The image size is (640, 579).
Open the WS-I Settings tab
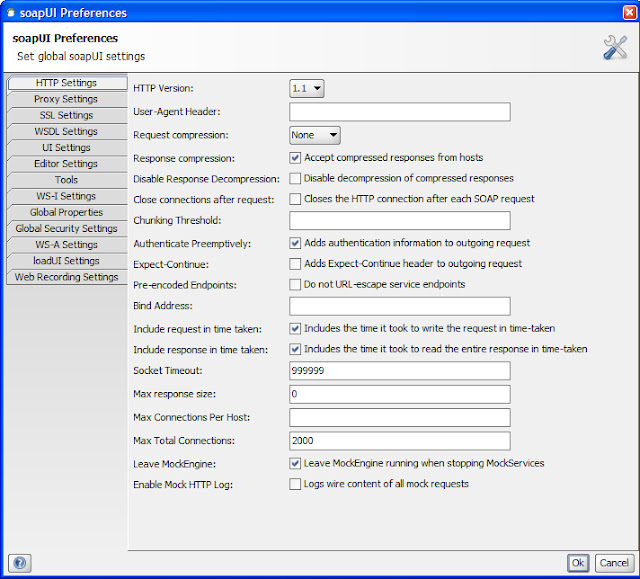coord(67,196)
